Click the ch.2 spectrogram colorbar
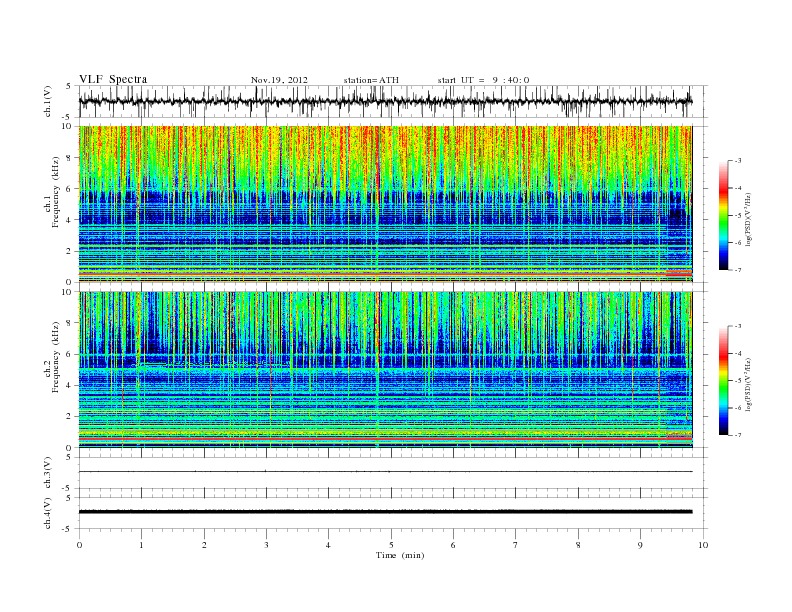 (x=724, y=380)
